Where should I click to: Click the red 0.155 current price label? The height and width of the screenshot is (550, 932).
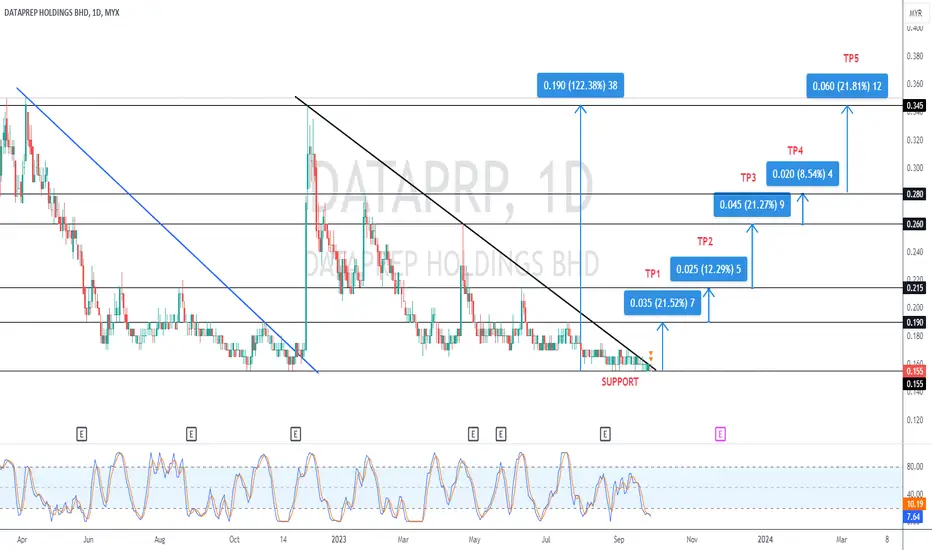[915, 371]
